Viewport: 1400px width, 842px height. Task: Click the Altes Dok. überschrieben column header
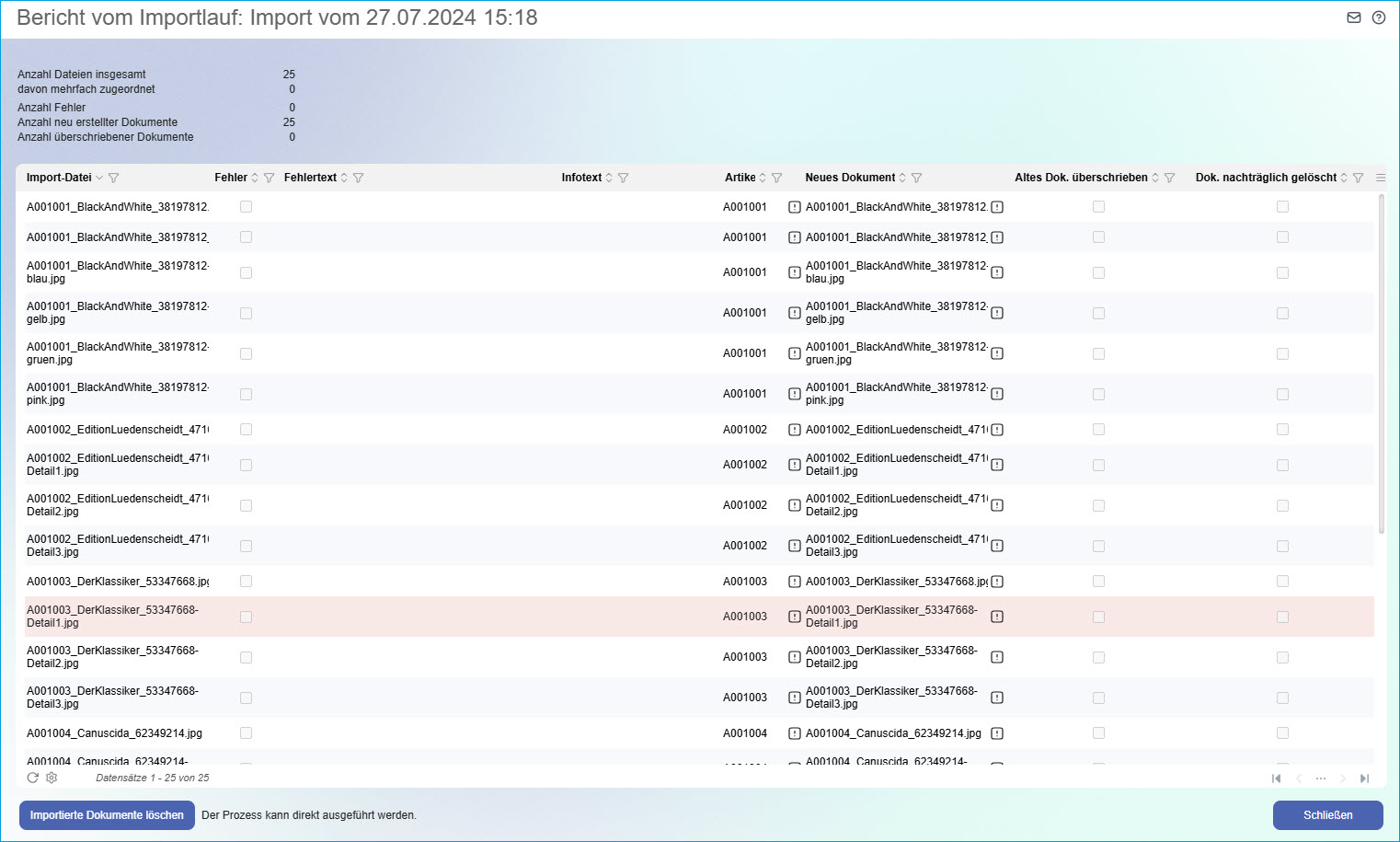(1080, 178)
